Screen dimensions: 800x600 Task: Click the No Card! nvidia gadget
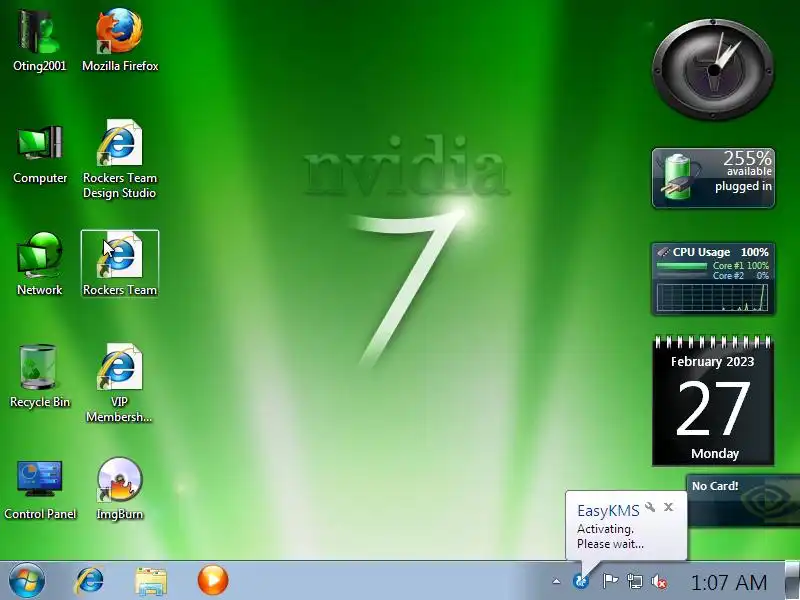tap(743, 500)
